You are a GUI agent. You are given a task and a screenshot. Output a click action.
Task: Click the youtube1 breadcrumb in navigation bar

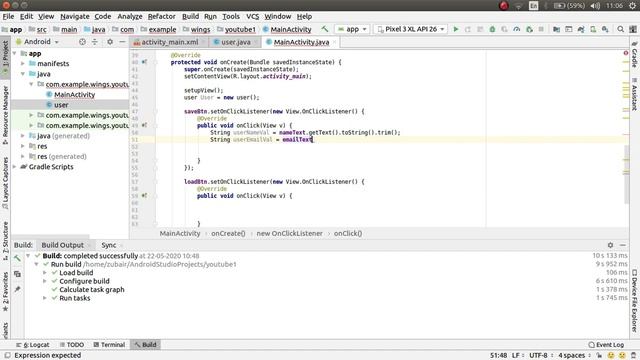coord(236,29)
